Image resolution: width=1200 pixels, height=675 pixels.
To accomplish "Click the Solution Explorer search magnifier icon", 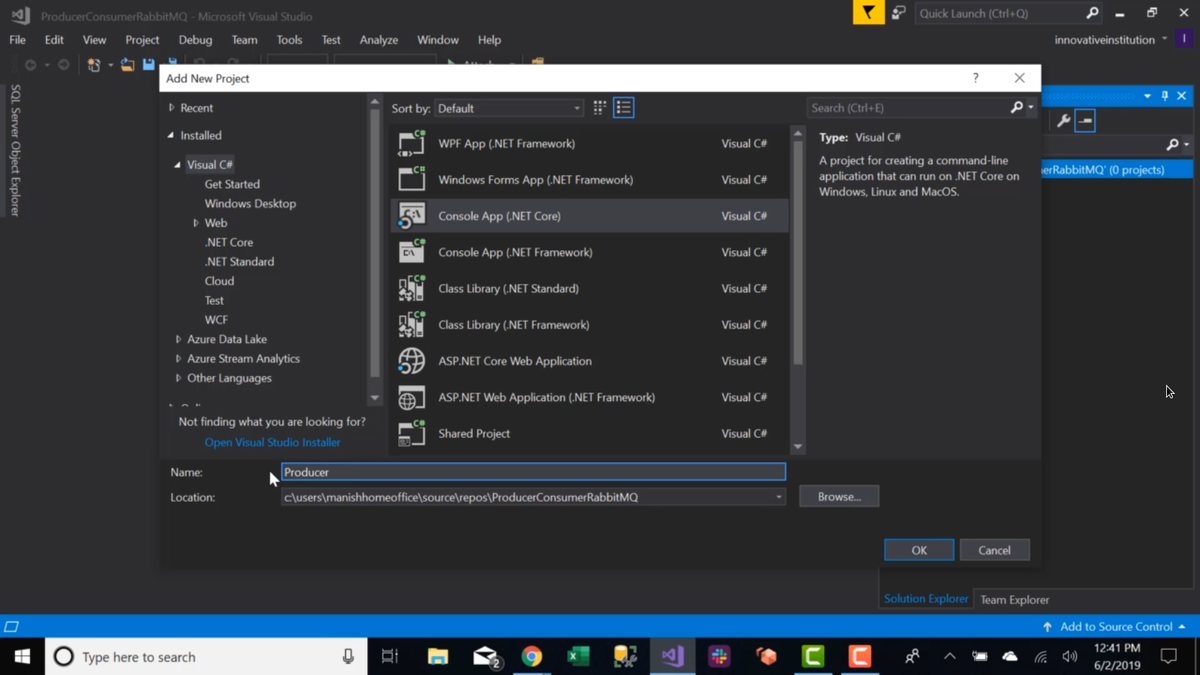I will click(x=1173, y=145).
